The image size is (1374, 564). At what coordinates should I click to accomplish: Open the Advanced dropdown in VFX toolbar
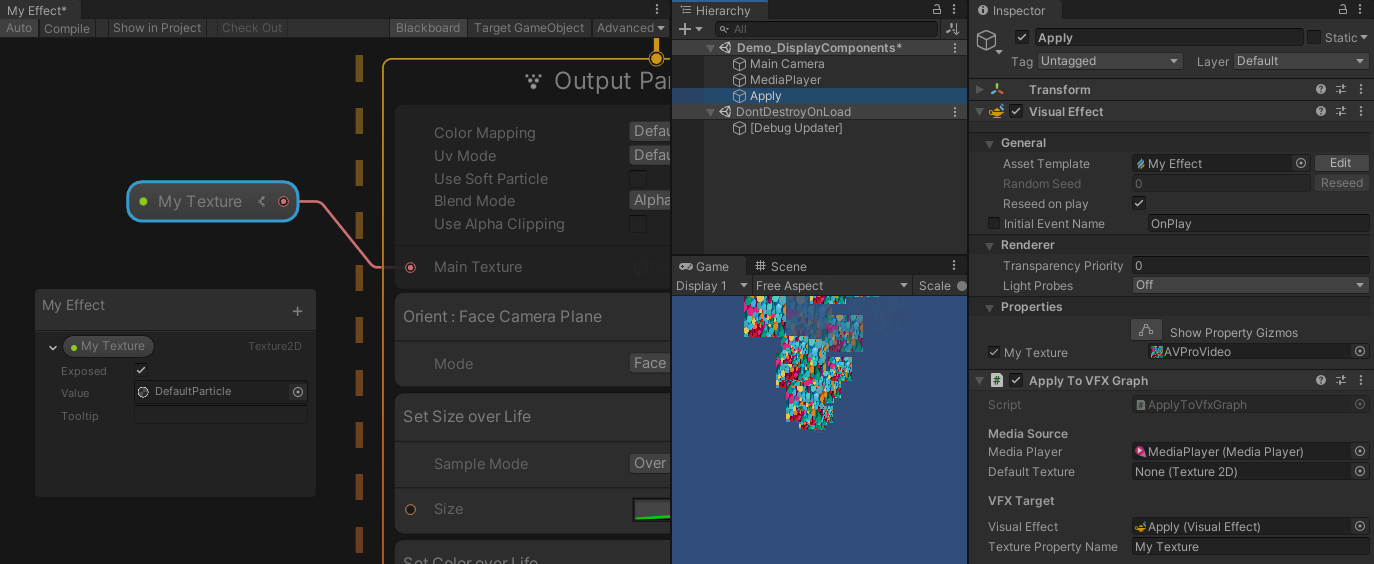[x=631, y=28]
